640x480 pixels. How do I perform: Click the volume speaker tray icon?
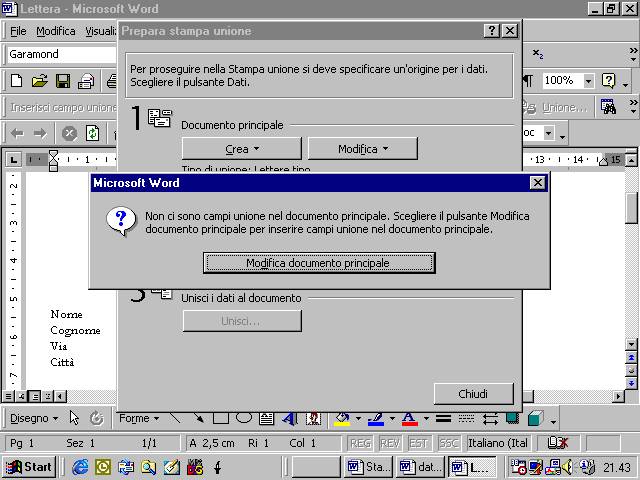coord(567,467)
